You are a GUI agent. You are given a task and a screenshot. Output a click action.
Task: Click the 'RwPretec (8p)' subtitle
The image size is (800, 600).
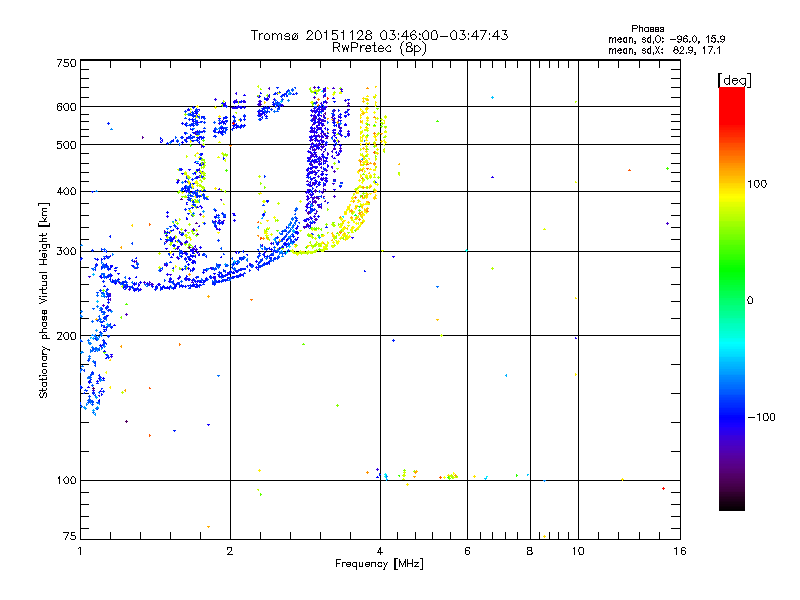[379, 48]
